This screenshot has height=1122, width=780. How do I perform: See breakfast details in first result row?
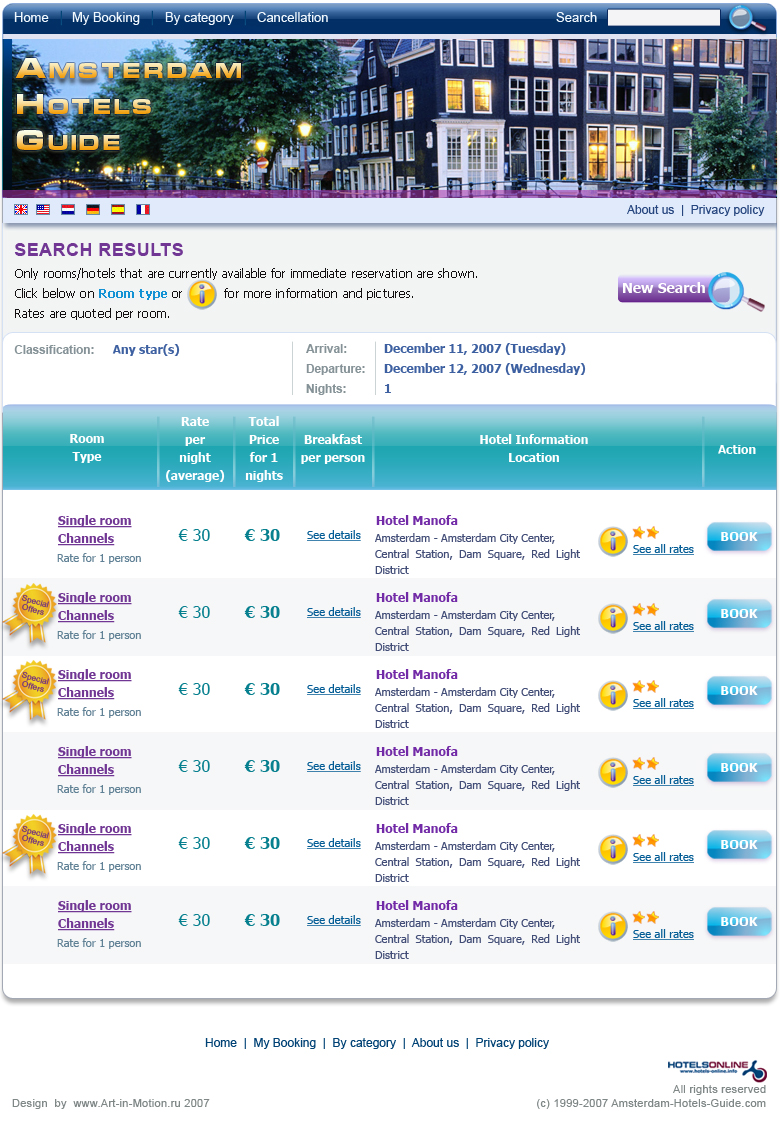click(333, 535)
